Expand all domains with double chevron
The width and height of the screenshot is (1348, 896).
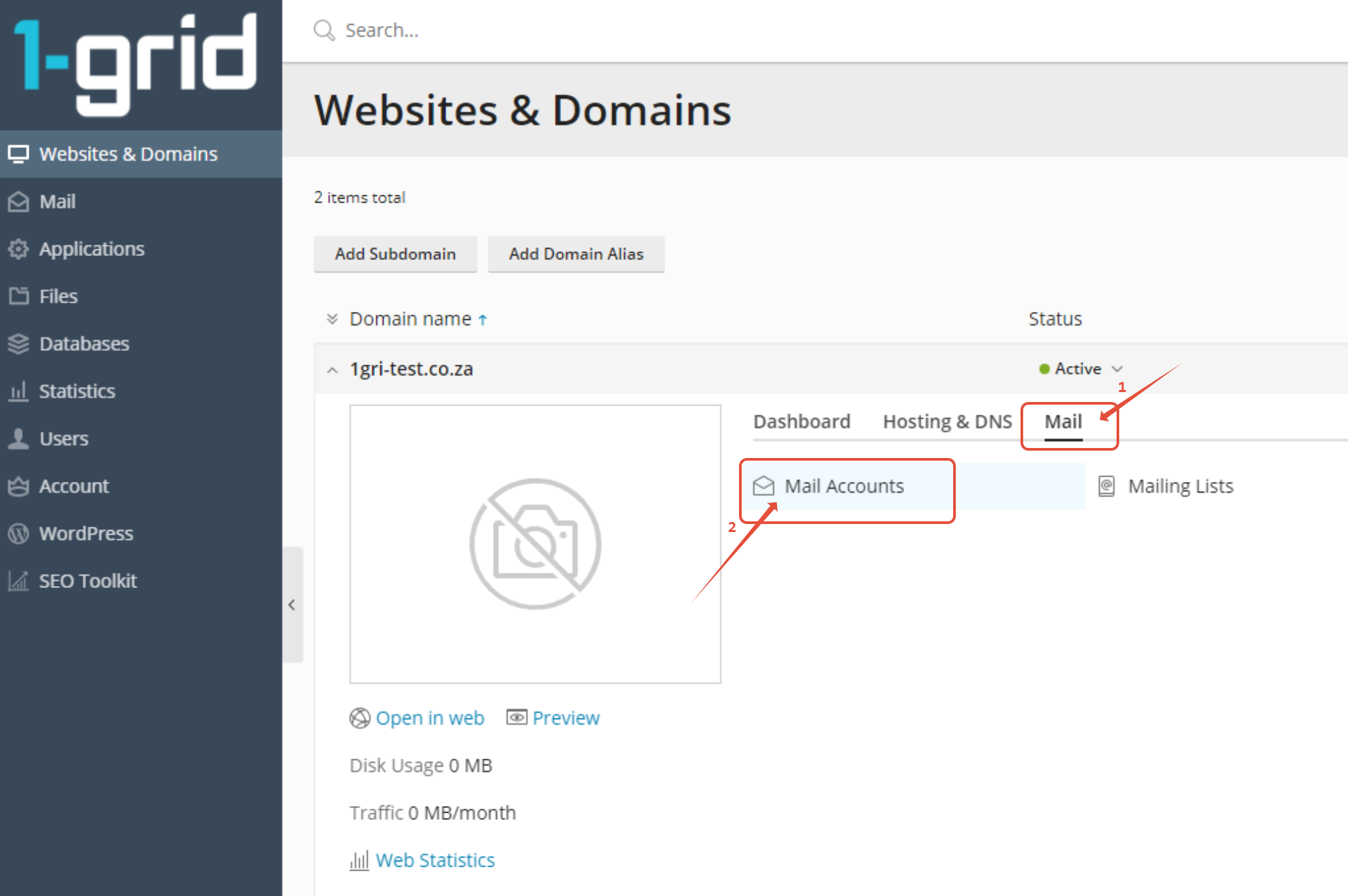point(332,319)
